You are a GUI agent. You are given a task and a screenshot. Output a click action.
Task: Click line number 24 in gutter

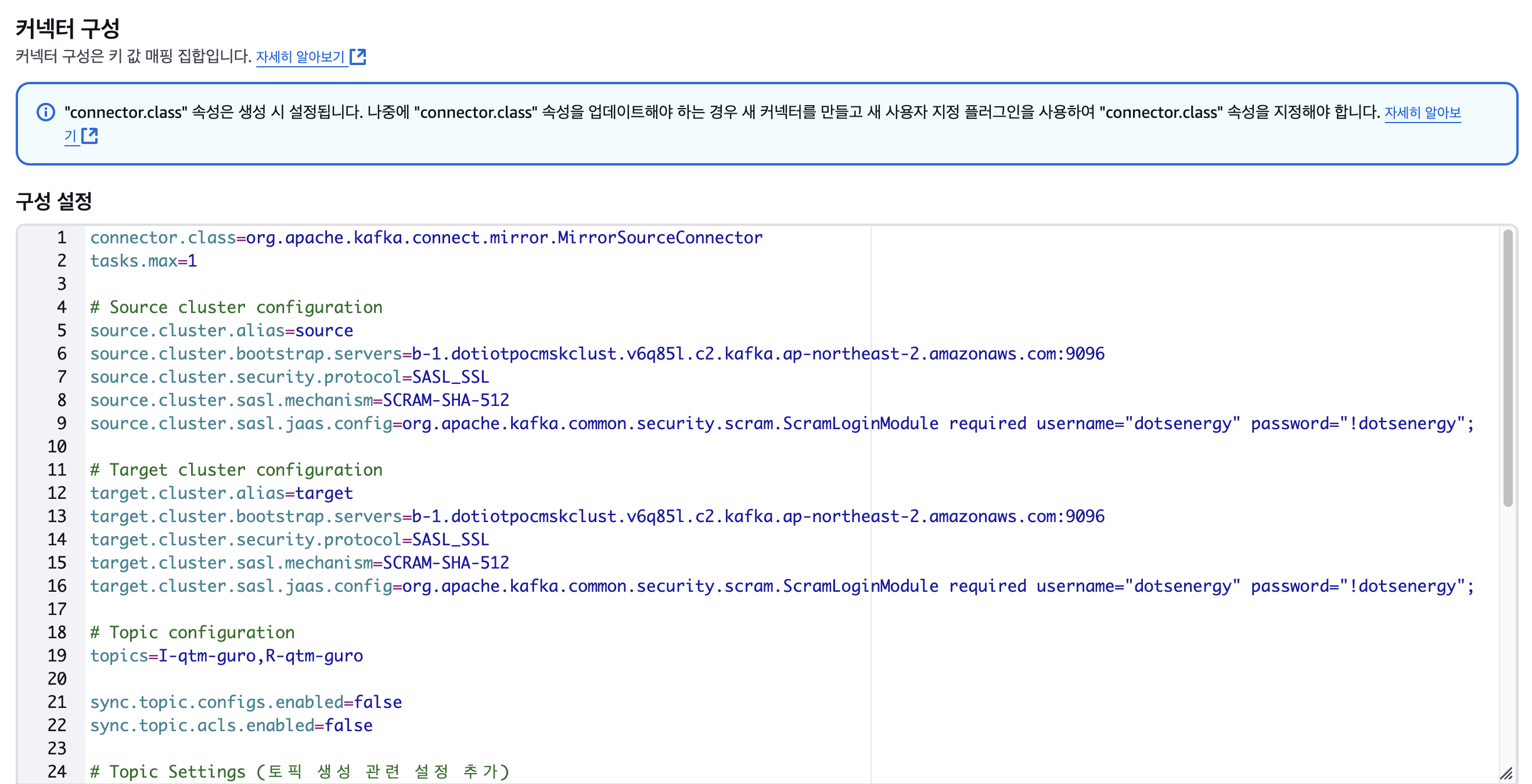57,771
